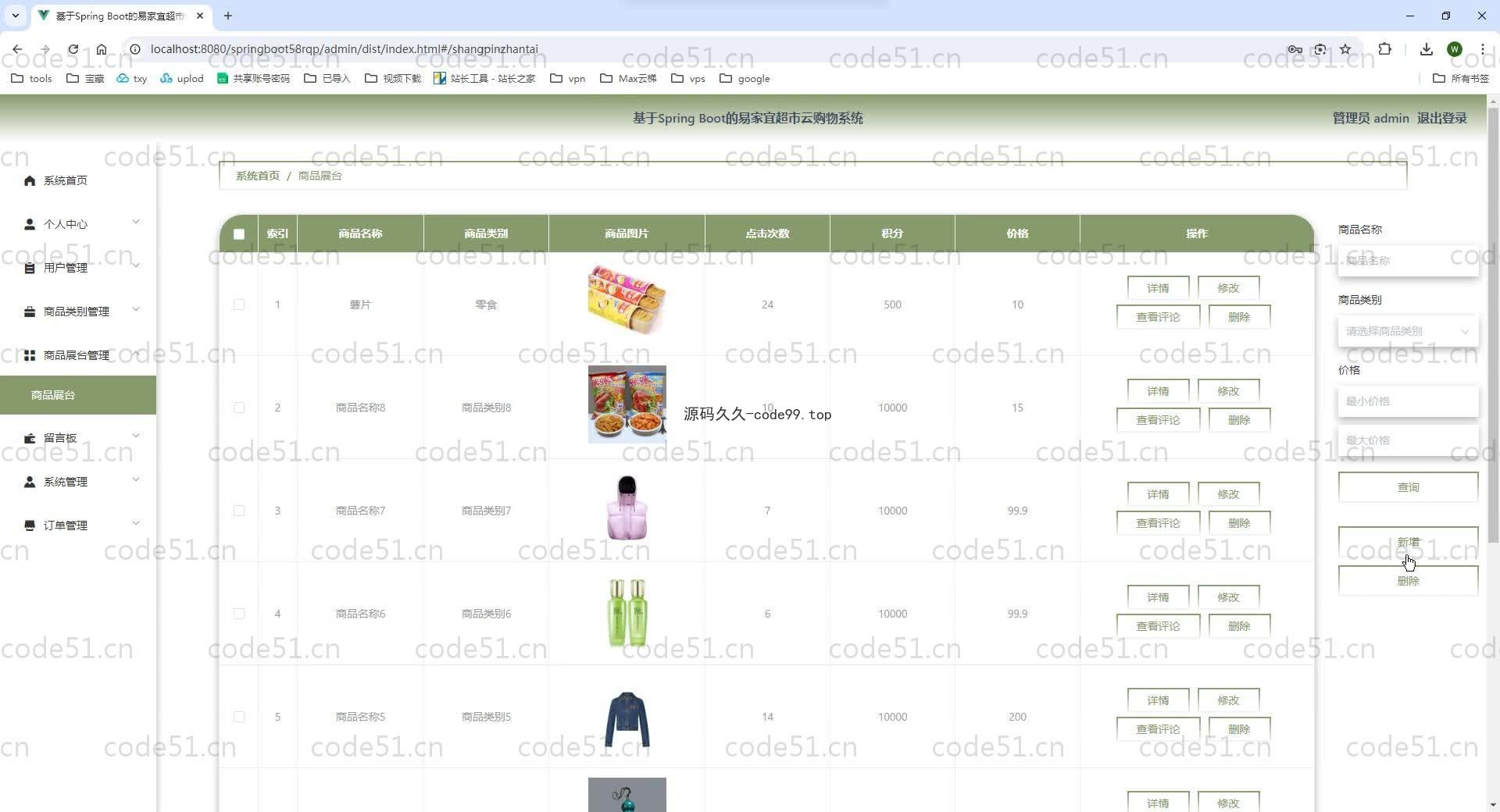Check the checkbox for row 2 商品名称8
Viewport: 1500px width, 812px height.
239,408
